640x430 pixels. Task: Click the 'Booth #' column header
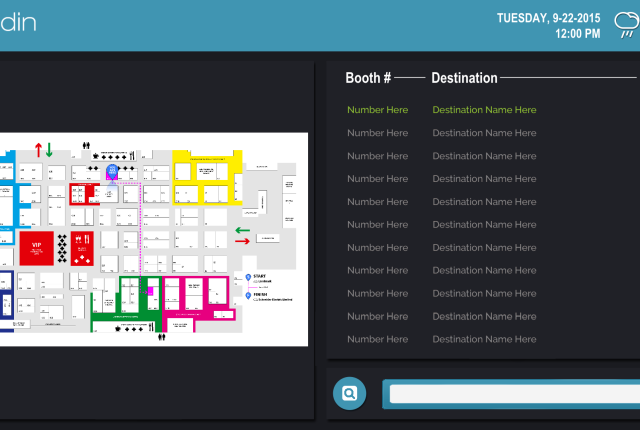[367, 78]
